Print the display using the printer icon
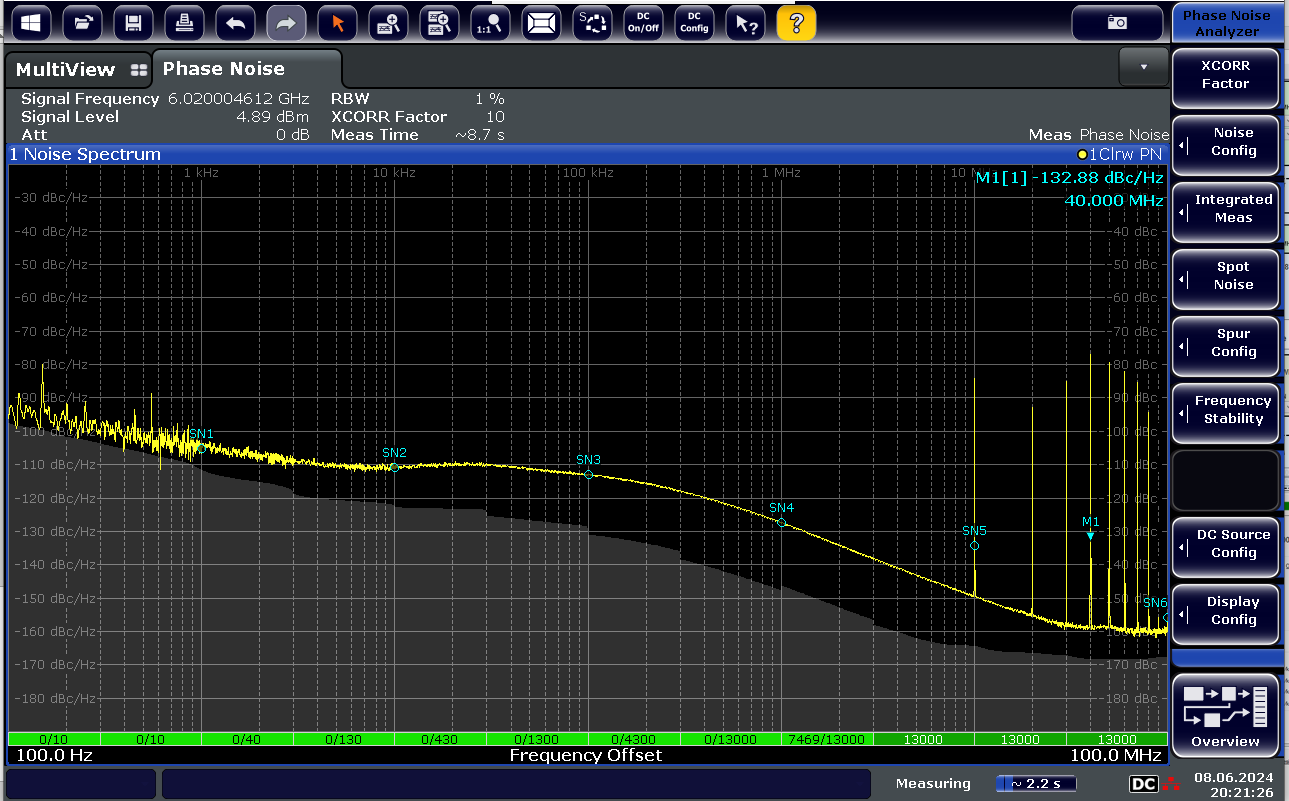Viewport: 1289px width, 801px height. tap(184, 22)
